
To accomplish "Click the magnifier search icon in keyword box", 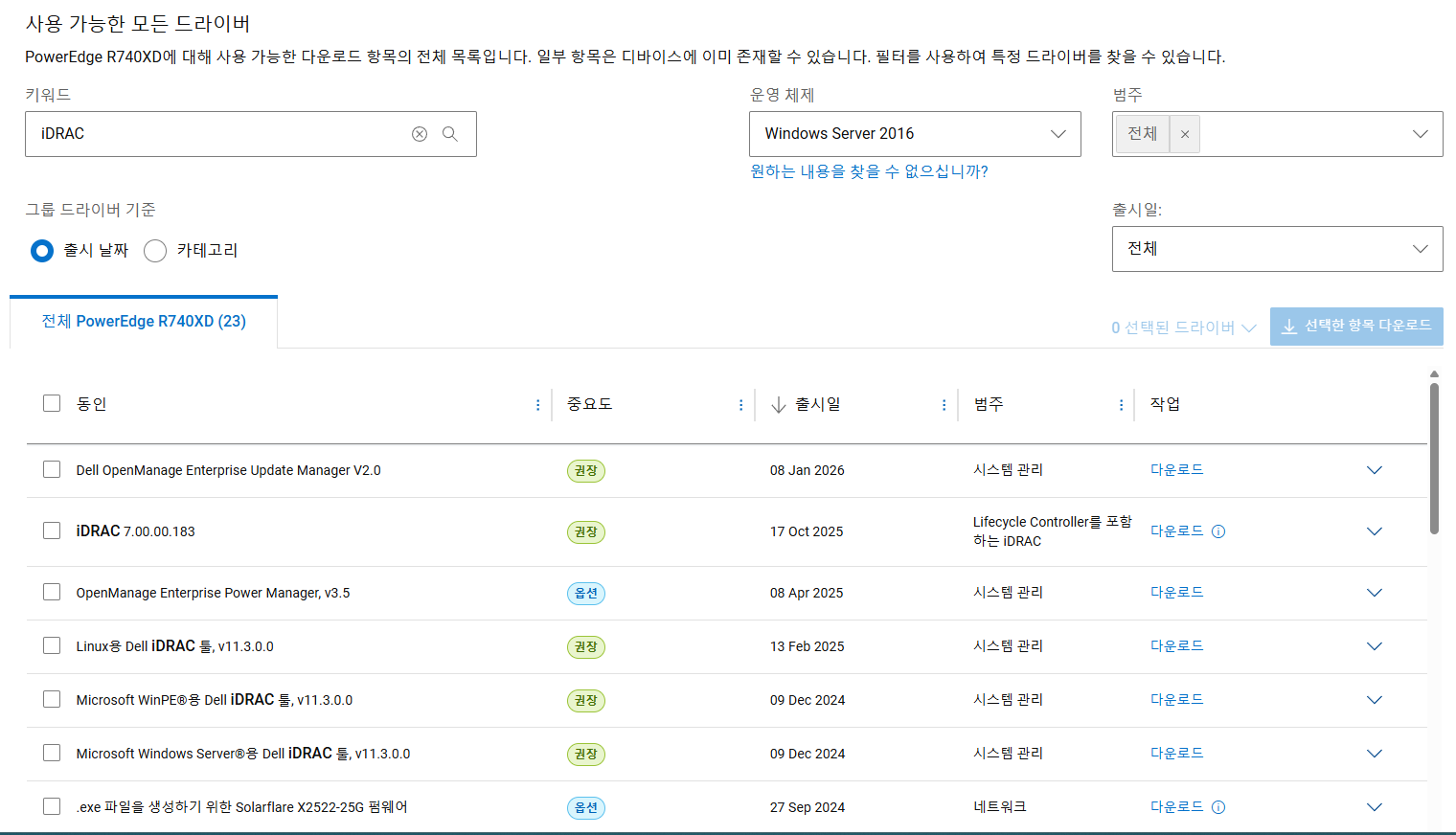I will [450, 134].
